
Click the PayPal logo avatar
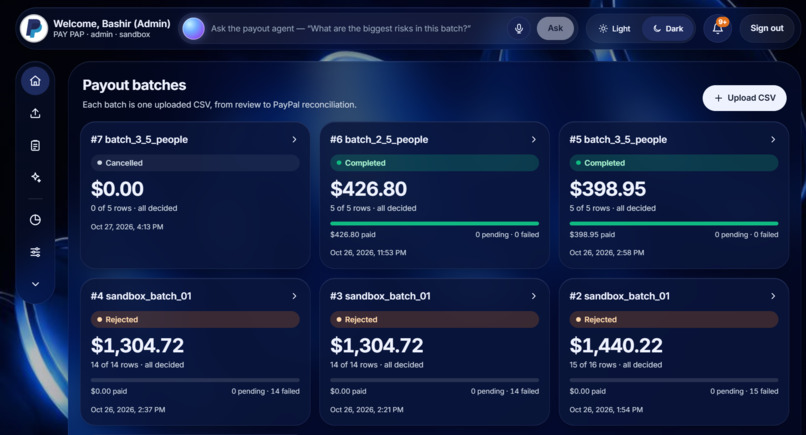(34, 28)
